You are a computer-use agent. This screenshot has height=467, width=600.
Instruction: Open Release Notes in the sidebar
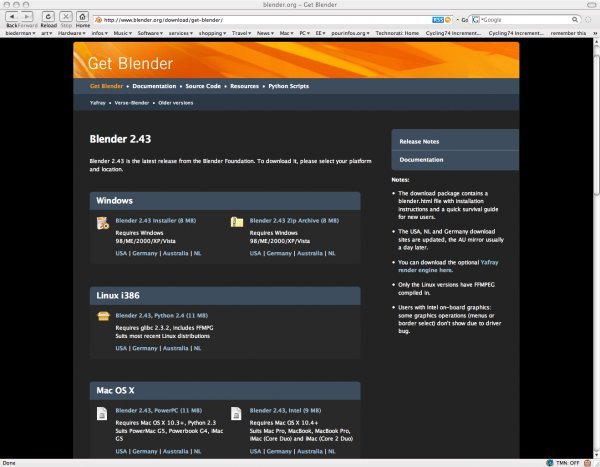(x=455, y=141)
